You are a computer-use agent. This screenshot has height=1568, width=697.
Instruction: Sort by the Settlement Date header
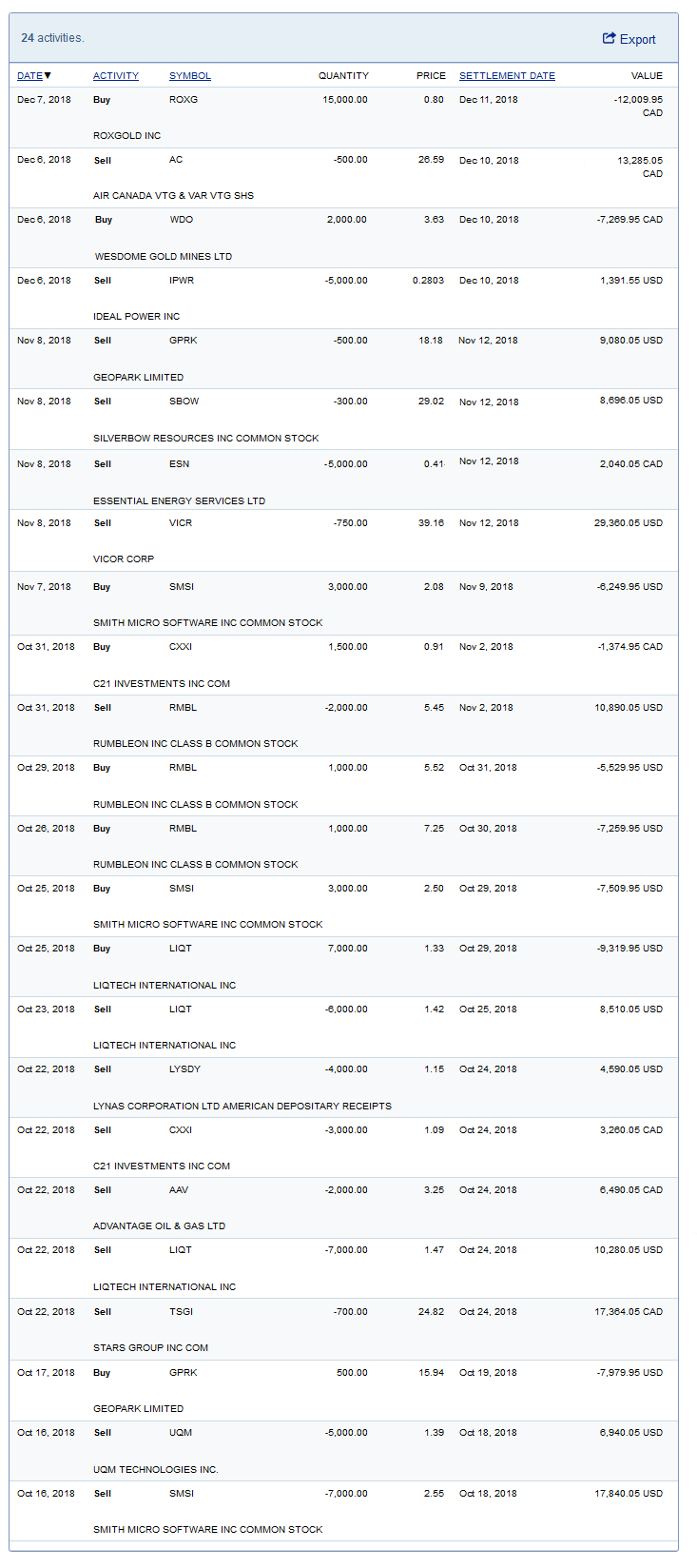pyautogui.click(x=507, y=76)
